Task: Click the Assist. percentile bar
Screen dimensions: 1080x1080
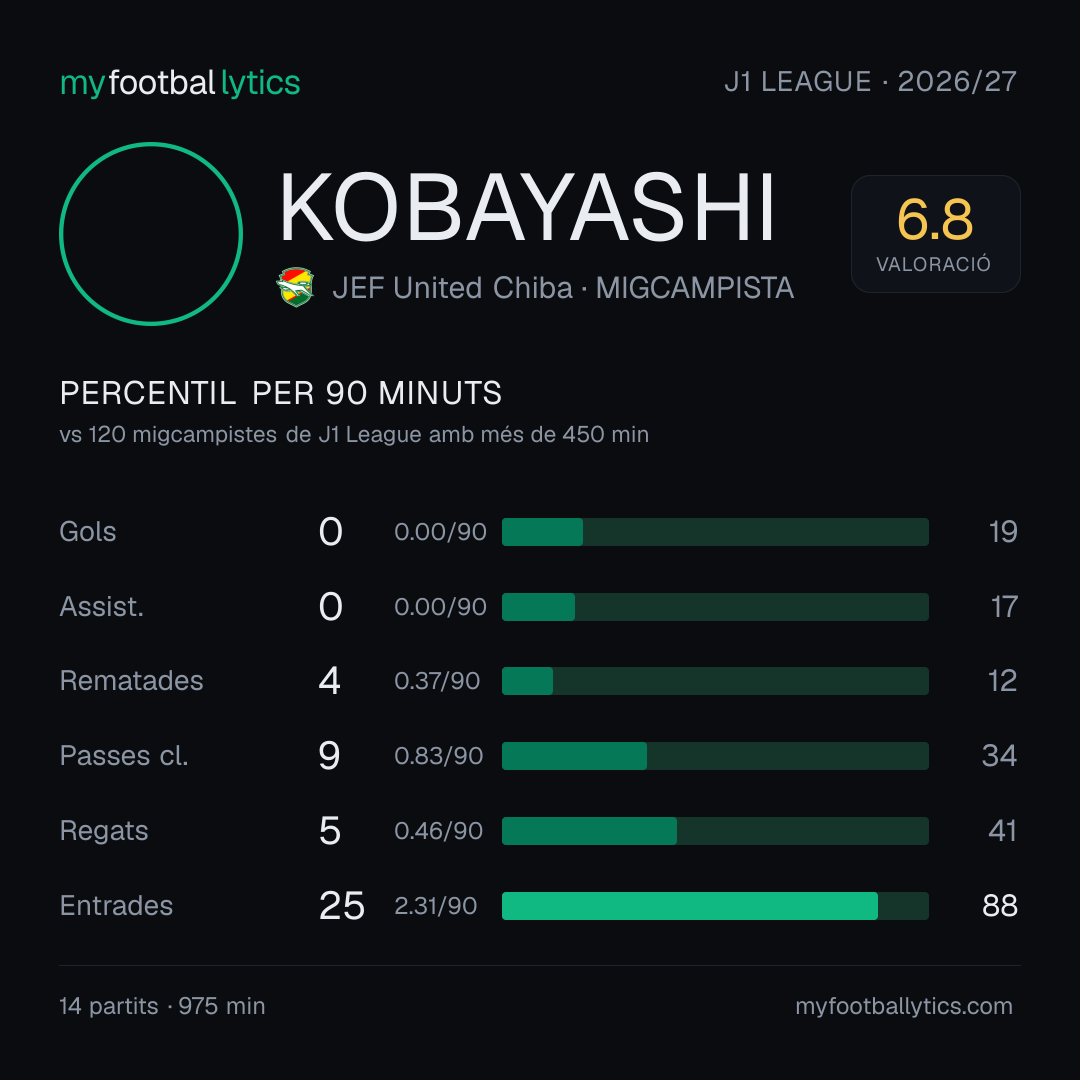Action: pos(715,607)
